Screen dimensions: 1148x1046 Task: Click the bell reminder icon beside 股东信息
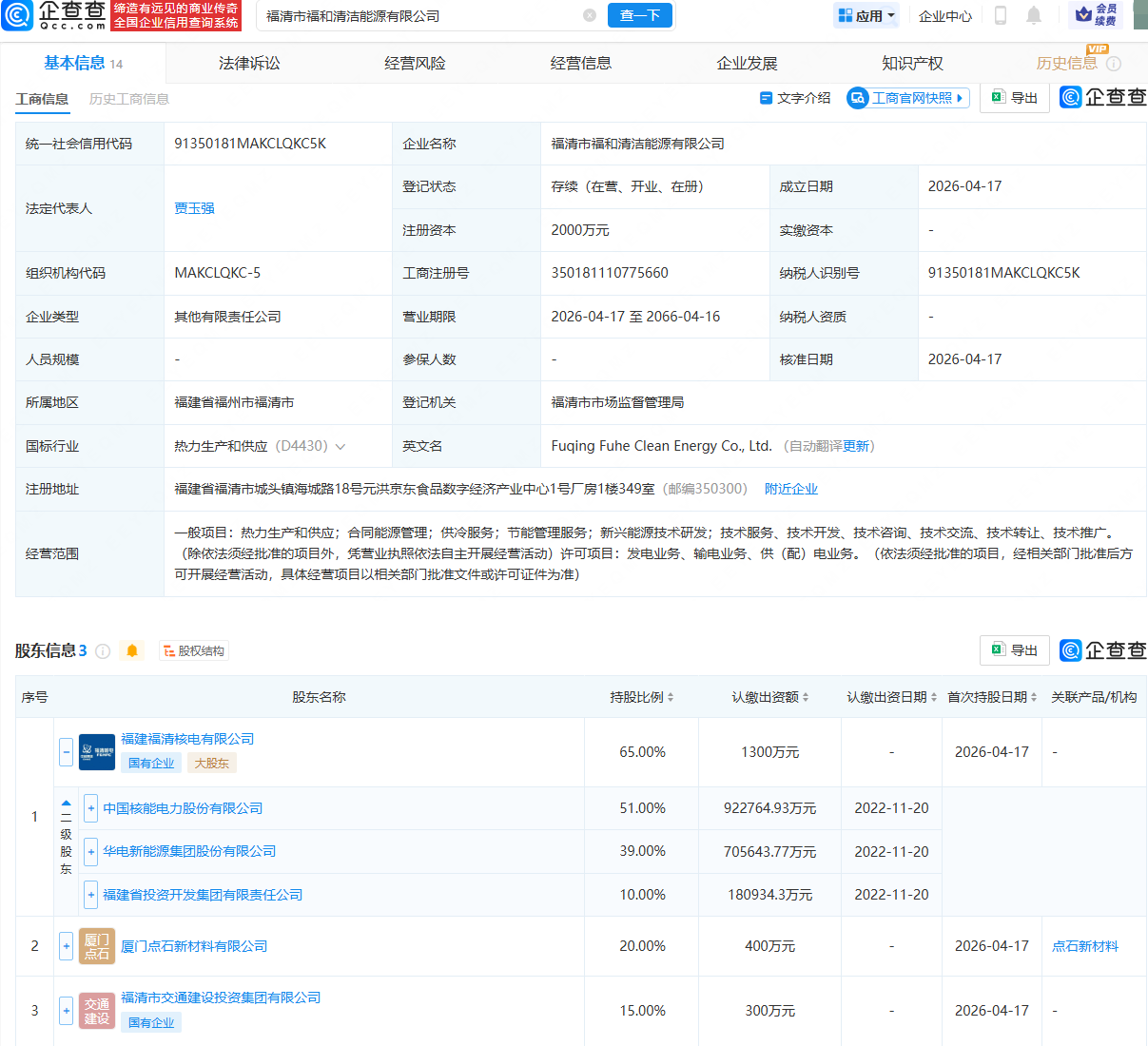132,650
